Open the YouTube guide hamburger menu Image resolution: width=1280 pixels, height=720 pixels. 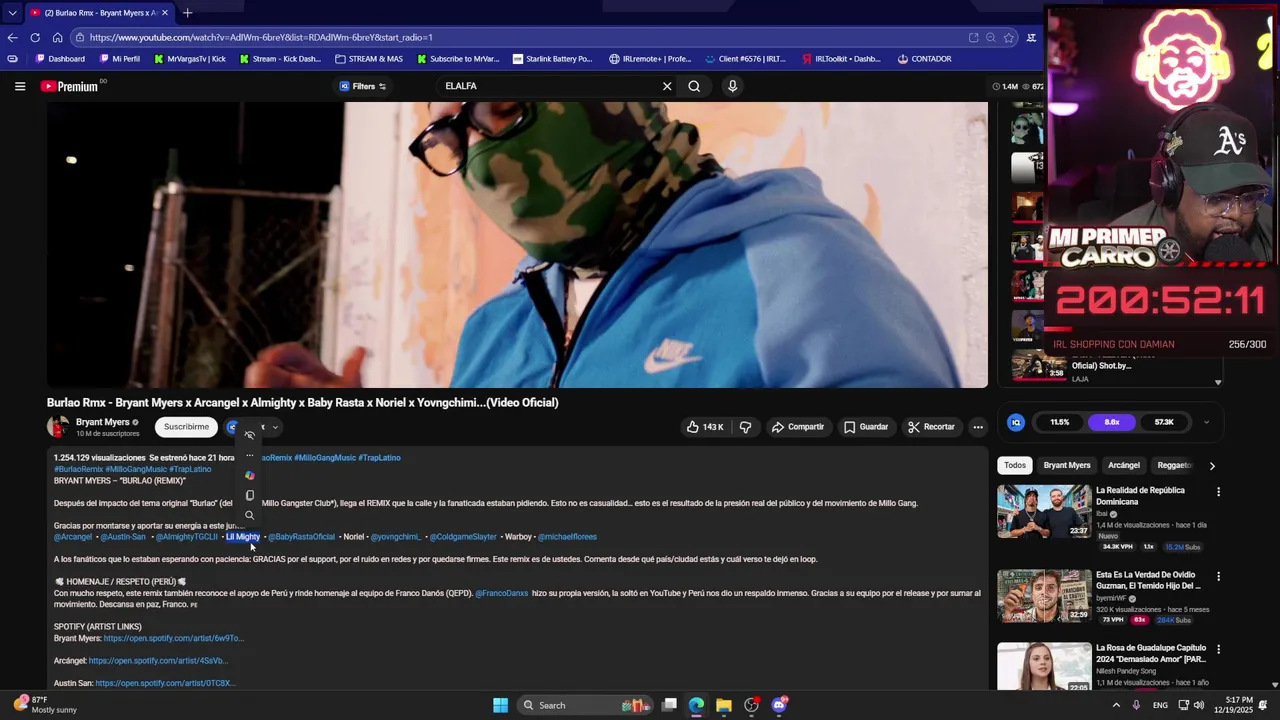(20, 86)
